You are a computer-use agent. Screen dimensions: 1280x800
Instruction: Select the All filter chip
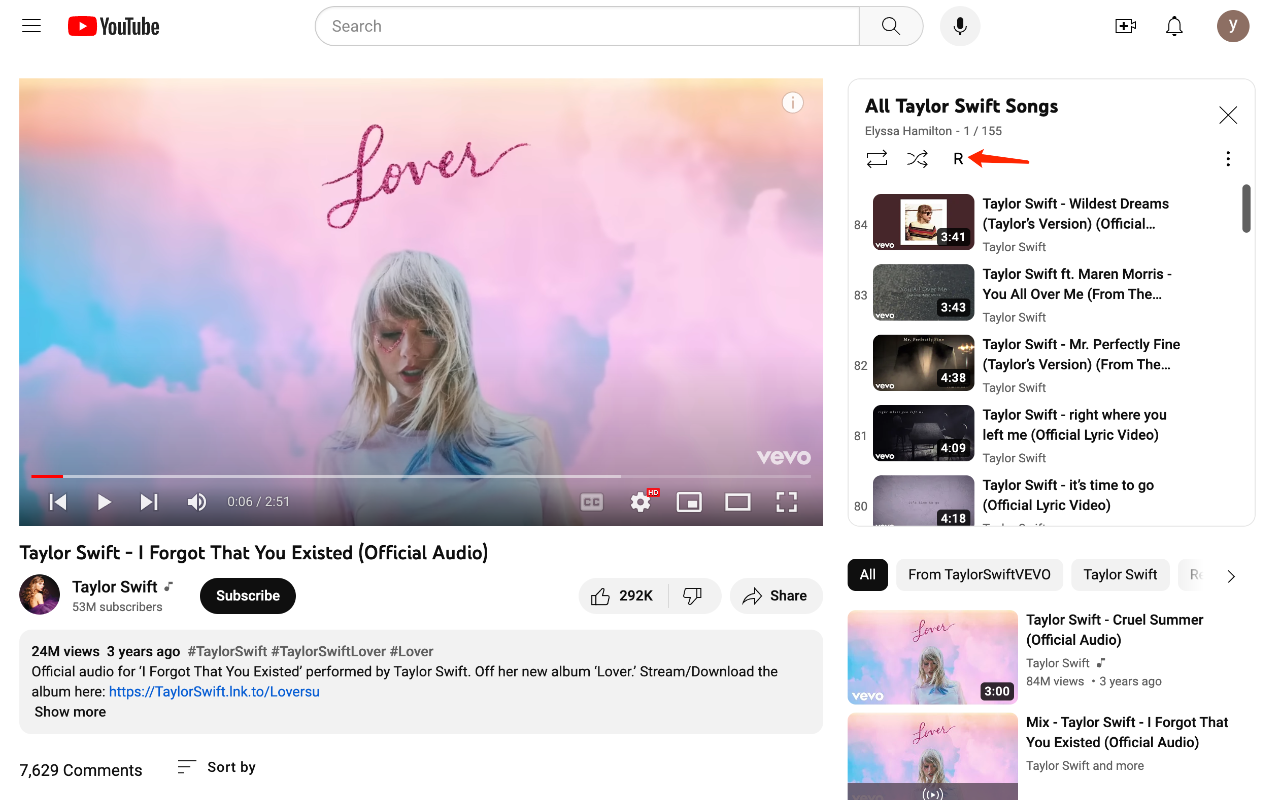[867, 574]
